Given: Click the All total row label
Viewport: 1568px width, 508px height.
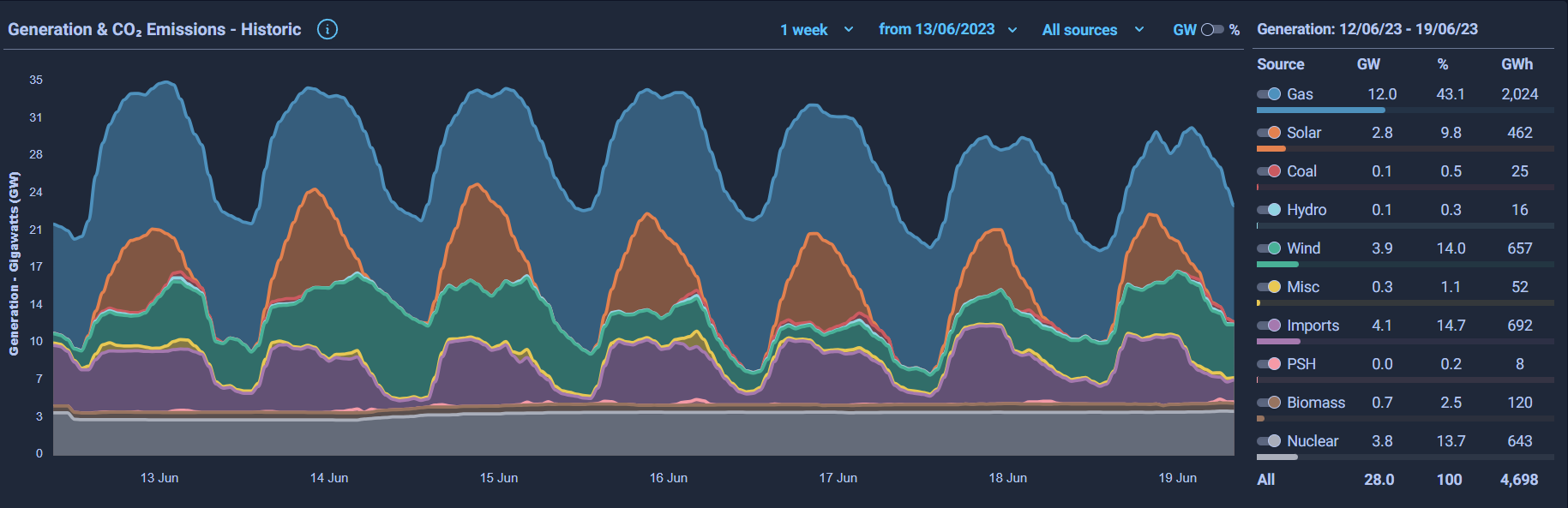Looking at the screenshot, I should point(1265,480).
